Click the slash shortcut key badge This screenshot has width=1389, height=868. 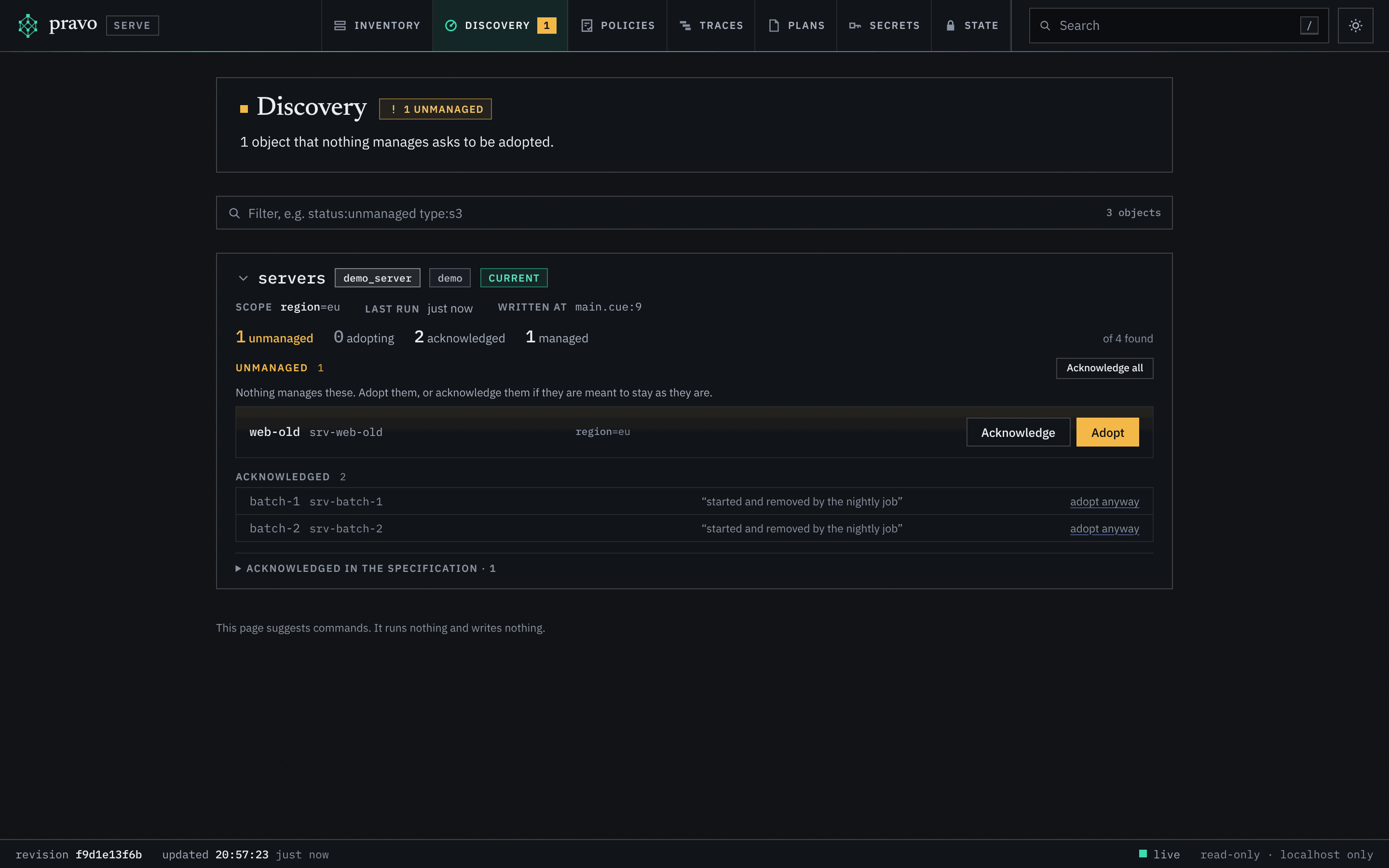[1308, 25]
